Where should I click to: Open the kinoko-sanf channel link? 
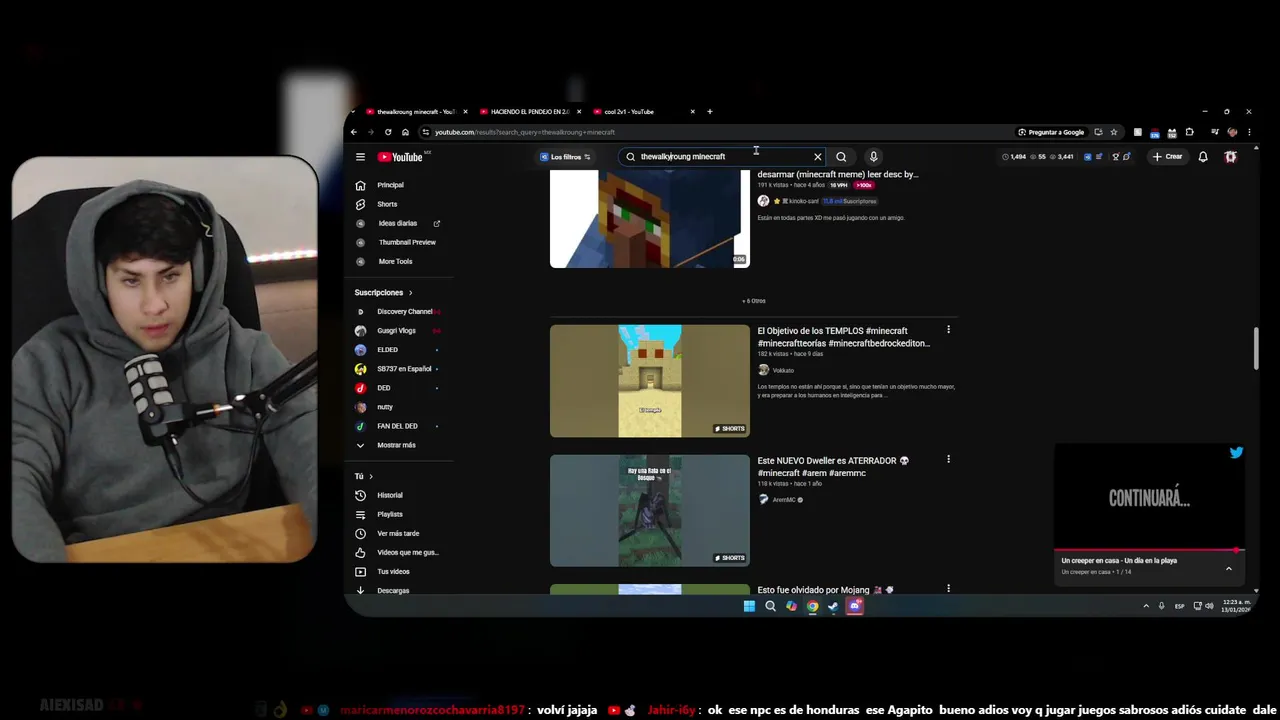(x=803, y=201)
